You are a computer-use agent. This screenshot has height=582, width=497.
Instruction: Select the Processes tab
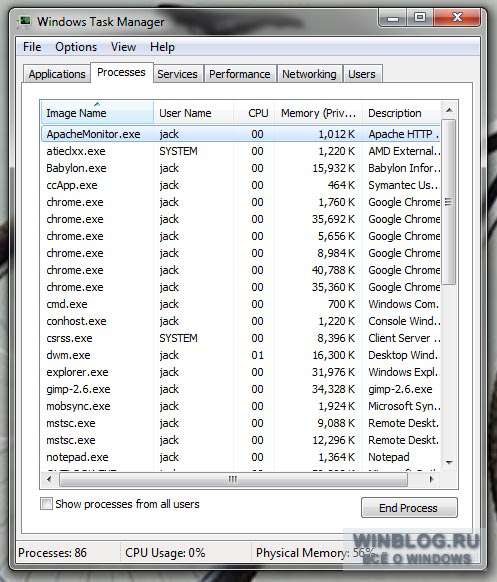click(121, 72)
